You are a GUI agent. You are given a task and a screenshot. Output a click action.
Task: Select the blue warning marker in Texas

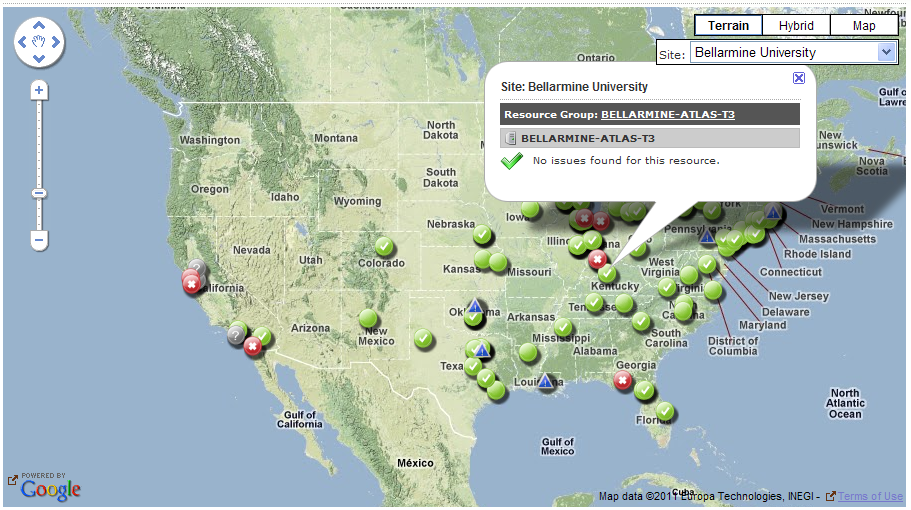[482, 350]
